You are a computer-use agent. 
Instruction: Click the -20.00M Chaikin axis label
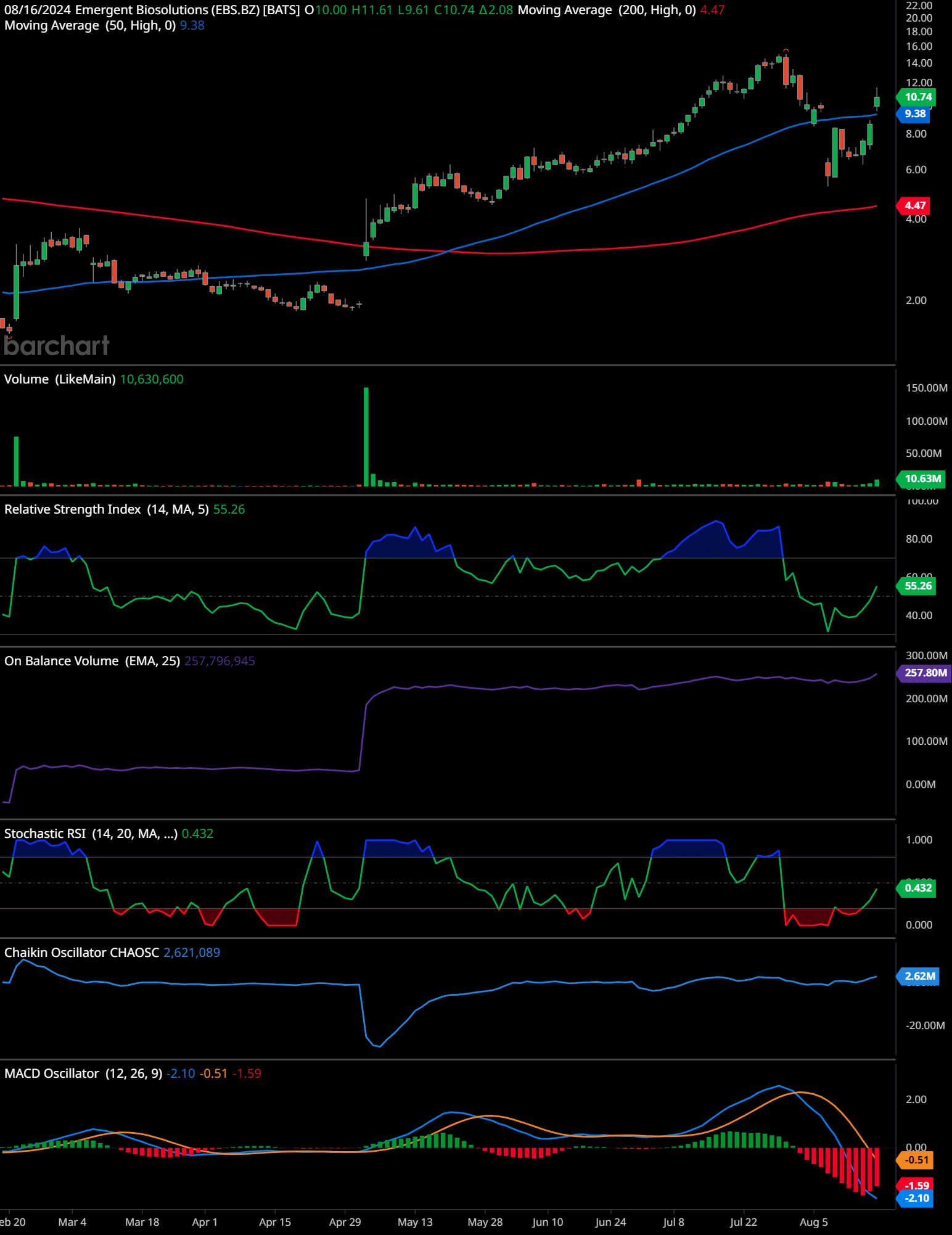925,1025
